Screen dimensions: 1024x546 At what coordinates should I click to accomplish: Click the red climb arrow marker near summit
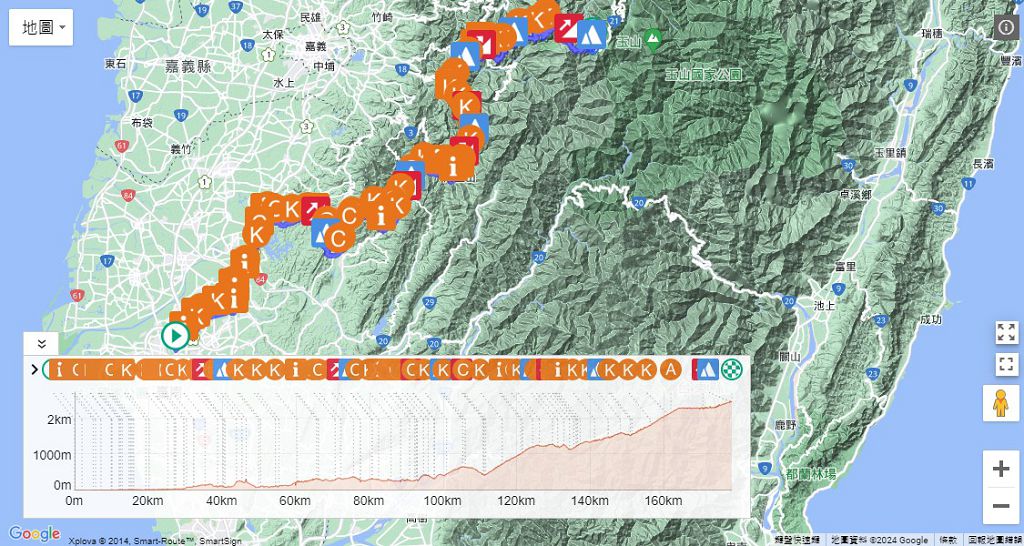(568, 27)
